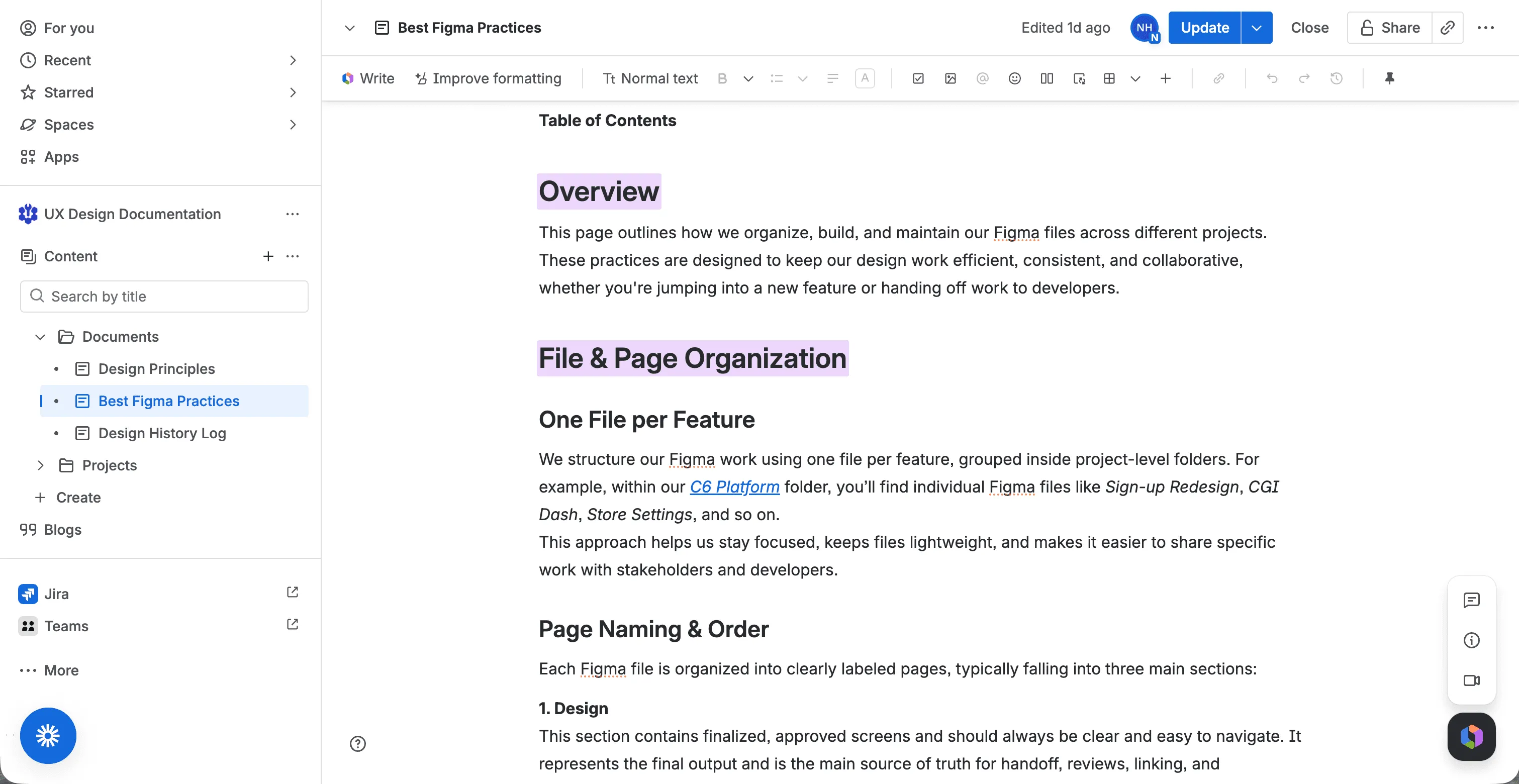Open comments panel on right rail
Screen dimensions: 1519x784
[1471, 600]
